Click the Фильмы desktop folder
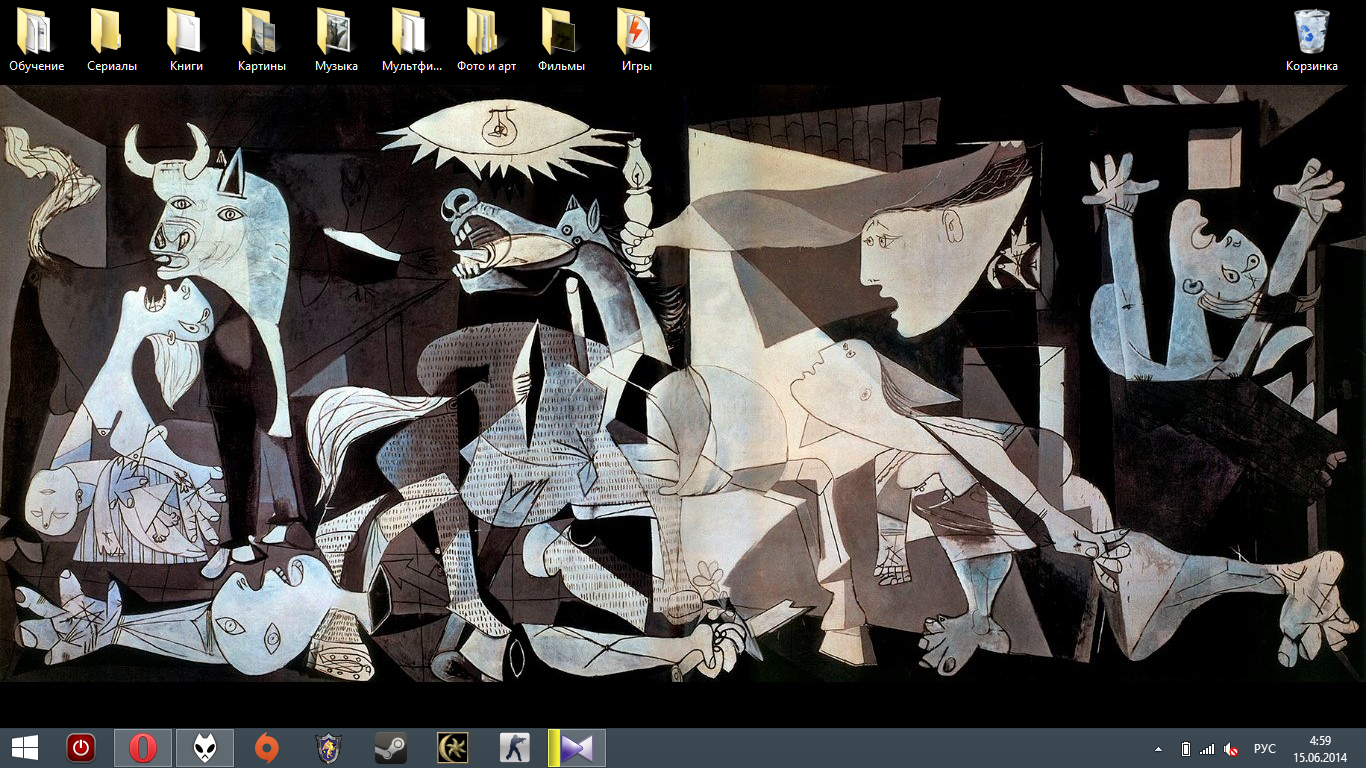 point(561,40)
